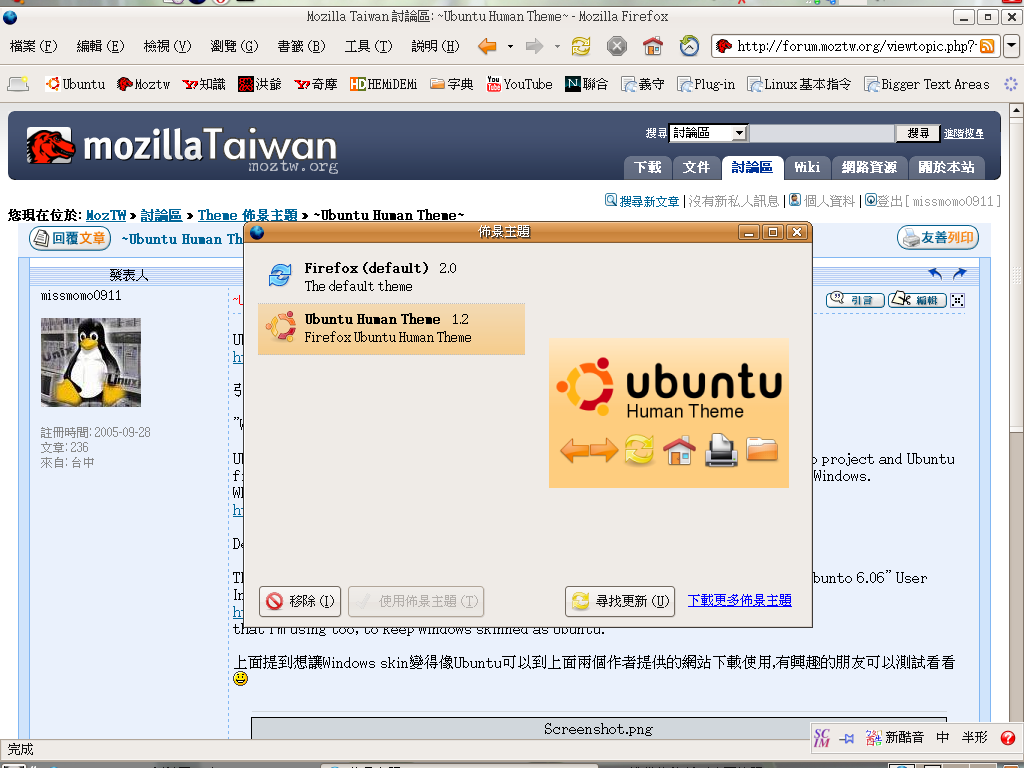Open the 瀏覽 (G) menu

[234, 46]
